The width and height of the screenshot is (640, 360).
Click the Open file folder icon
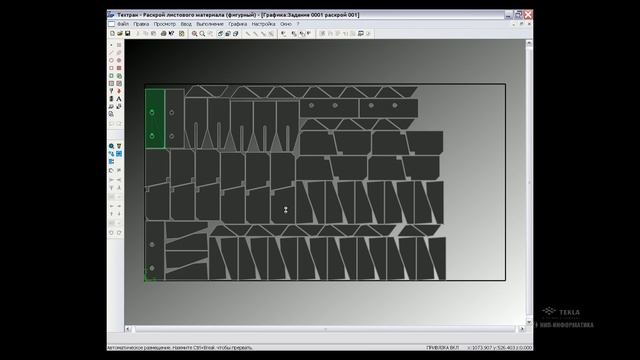click(120, 33)
